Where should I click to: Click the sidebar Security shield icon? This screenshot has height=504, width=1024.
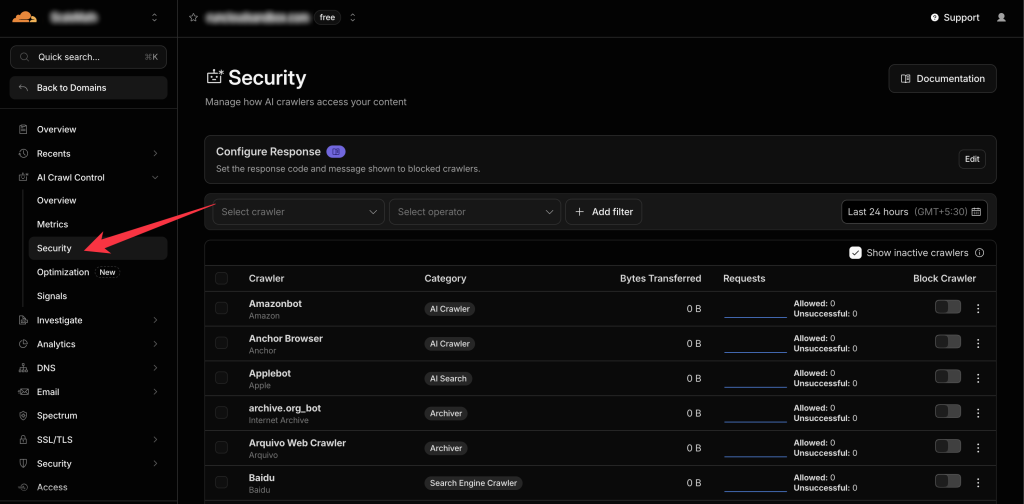click(24, 464)
